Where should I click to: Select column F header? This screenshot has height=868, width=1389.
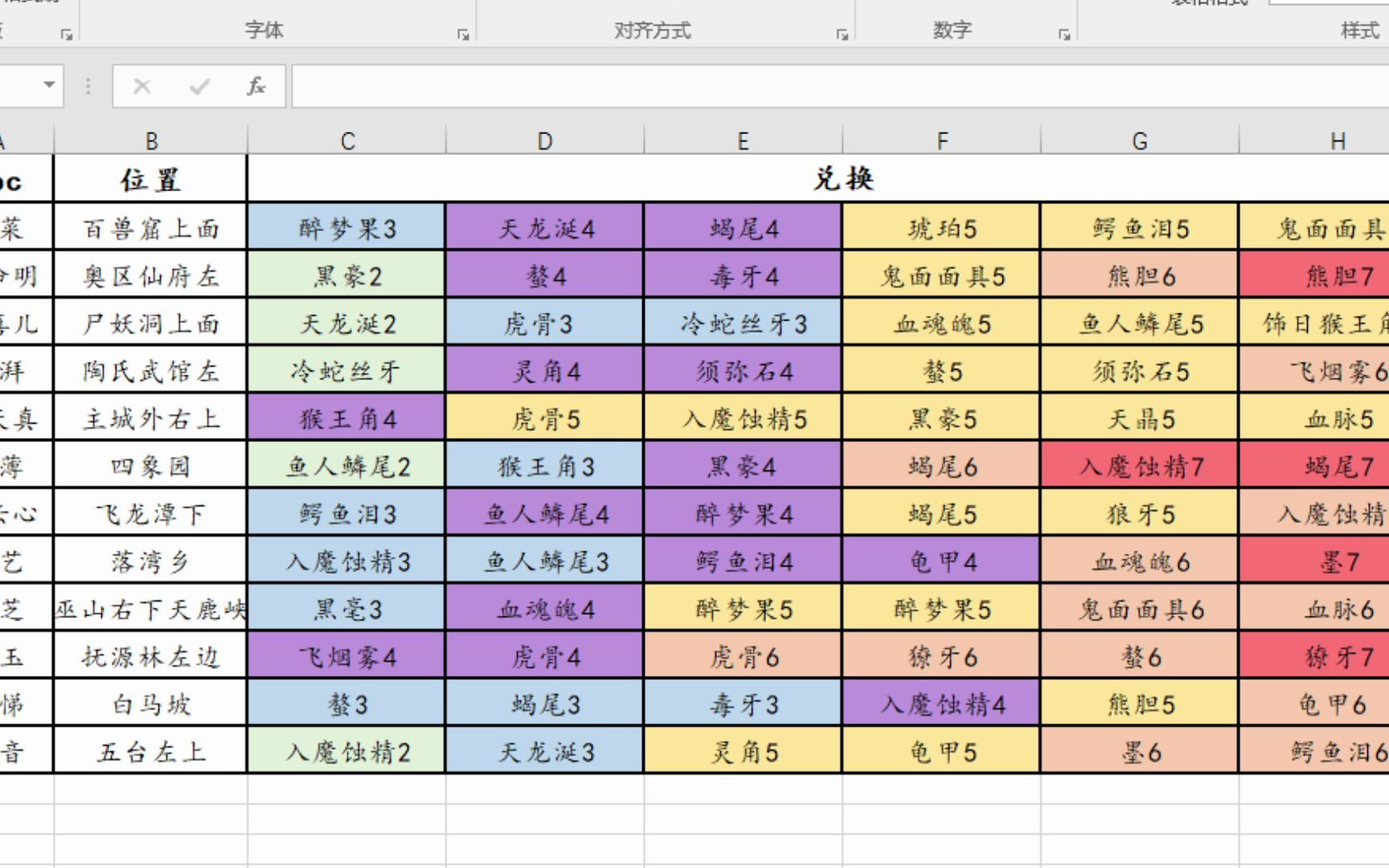pos(942,141)
